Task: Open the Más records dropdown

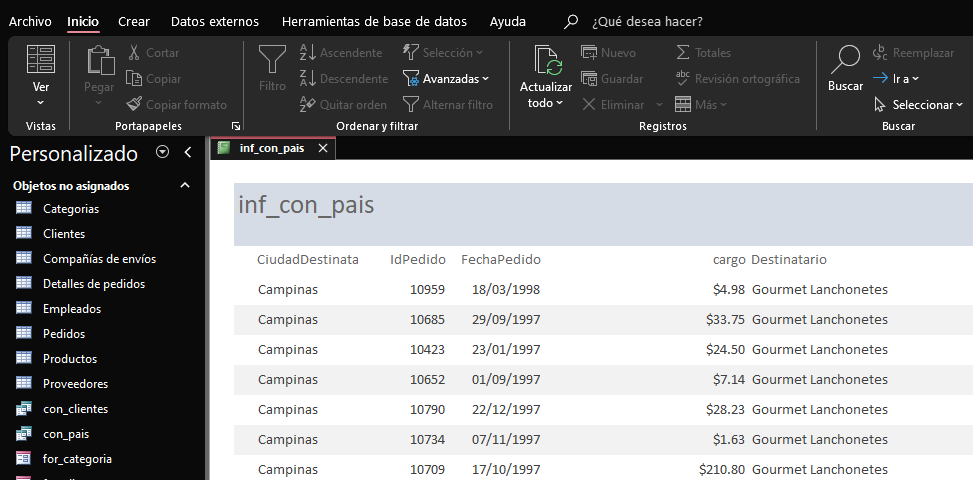Action: [x=701, y=105]
